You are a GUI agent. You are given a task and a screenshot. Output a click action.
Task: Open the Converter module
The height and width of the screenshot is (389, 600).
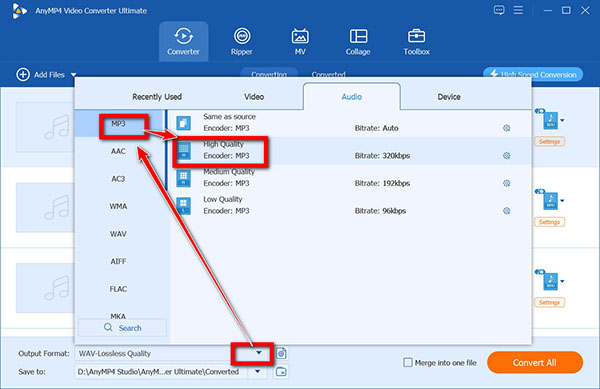pos(183,41)
